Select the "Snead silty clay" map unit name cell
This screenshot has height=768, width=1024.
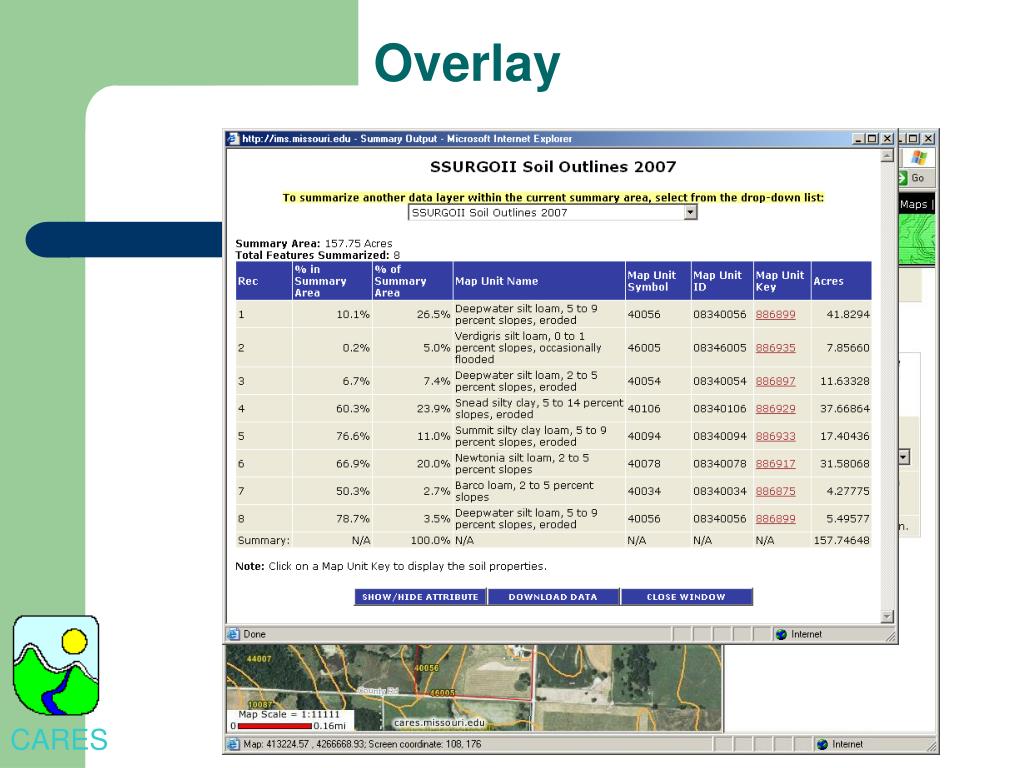539,409
